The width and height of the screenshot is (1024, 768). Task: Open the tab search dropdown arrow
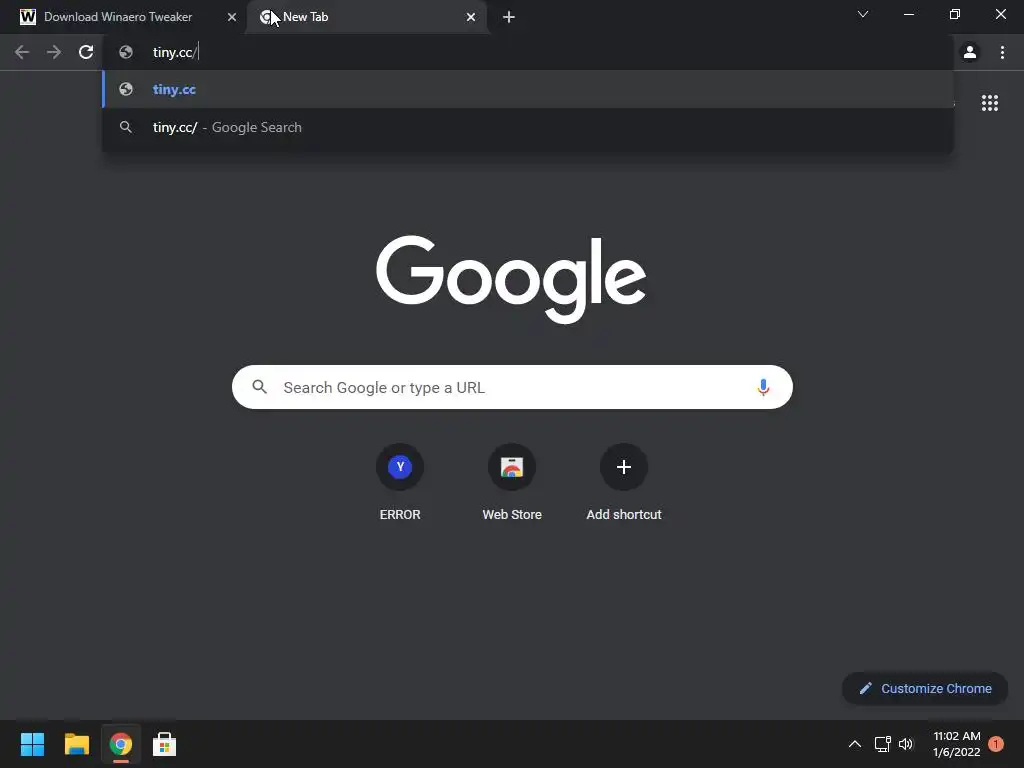coord(863,14)
